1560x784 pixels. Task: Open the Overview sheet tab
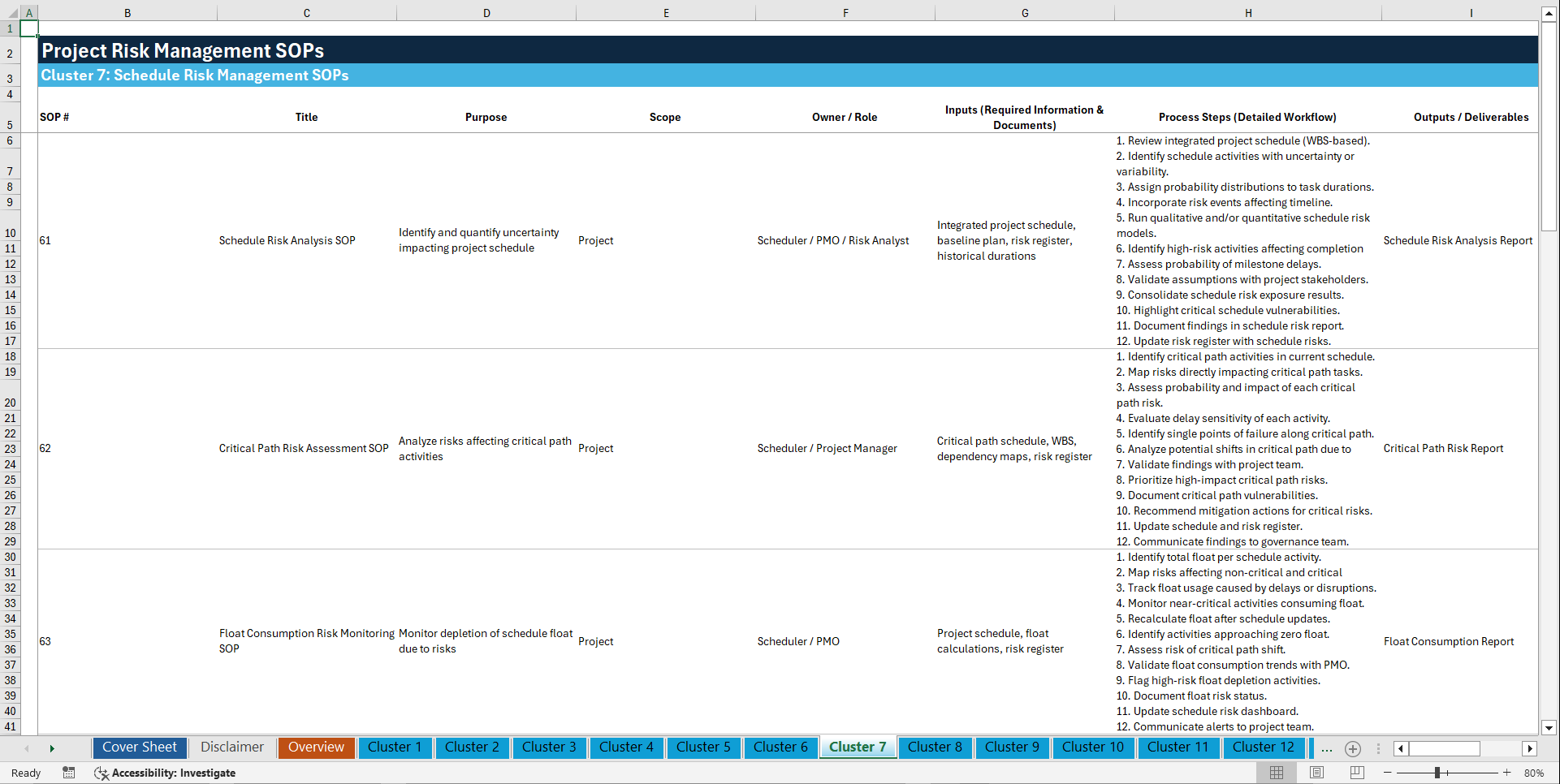(x=316, y=747)
